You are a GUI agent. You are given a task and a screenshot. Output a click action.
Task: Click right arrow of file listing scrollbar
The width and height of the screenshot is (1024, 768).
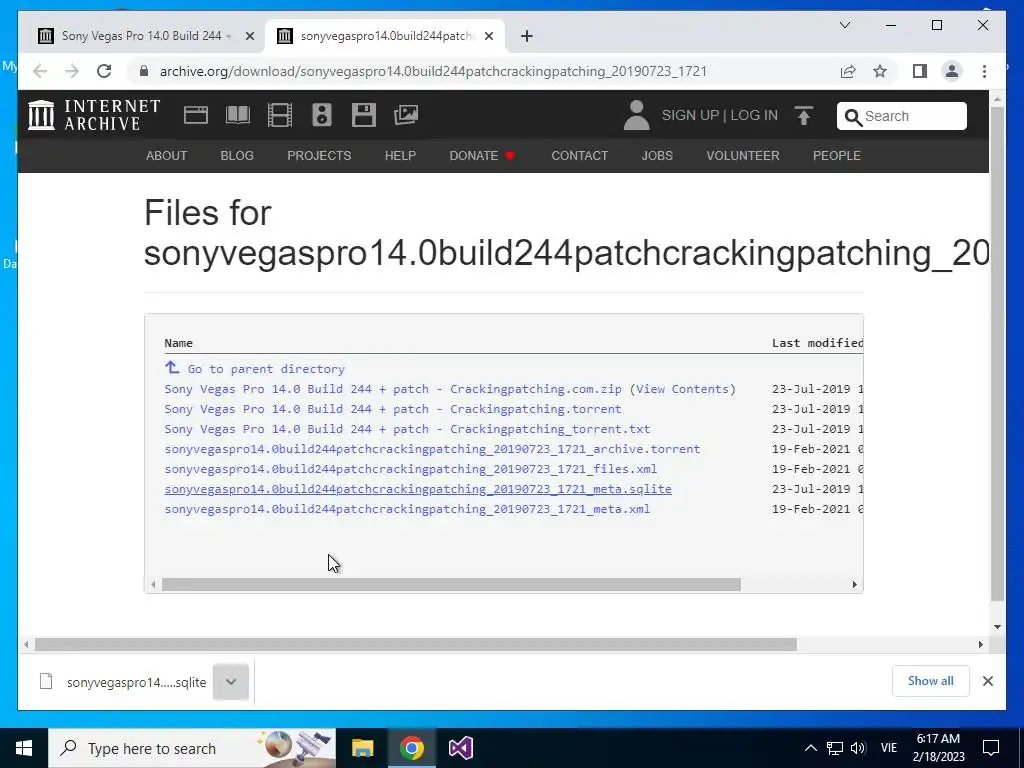pyautogui.click(x=854, y=584)
